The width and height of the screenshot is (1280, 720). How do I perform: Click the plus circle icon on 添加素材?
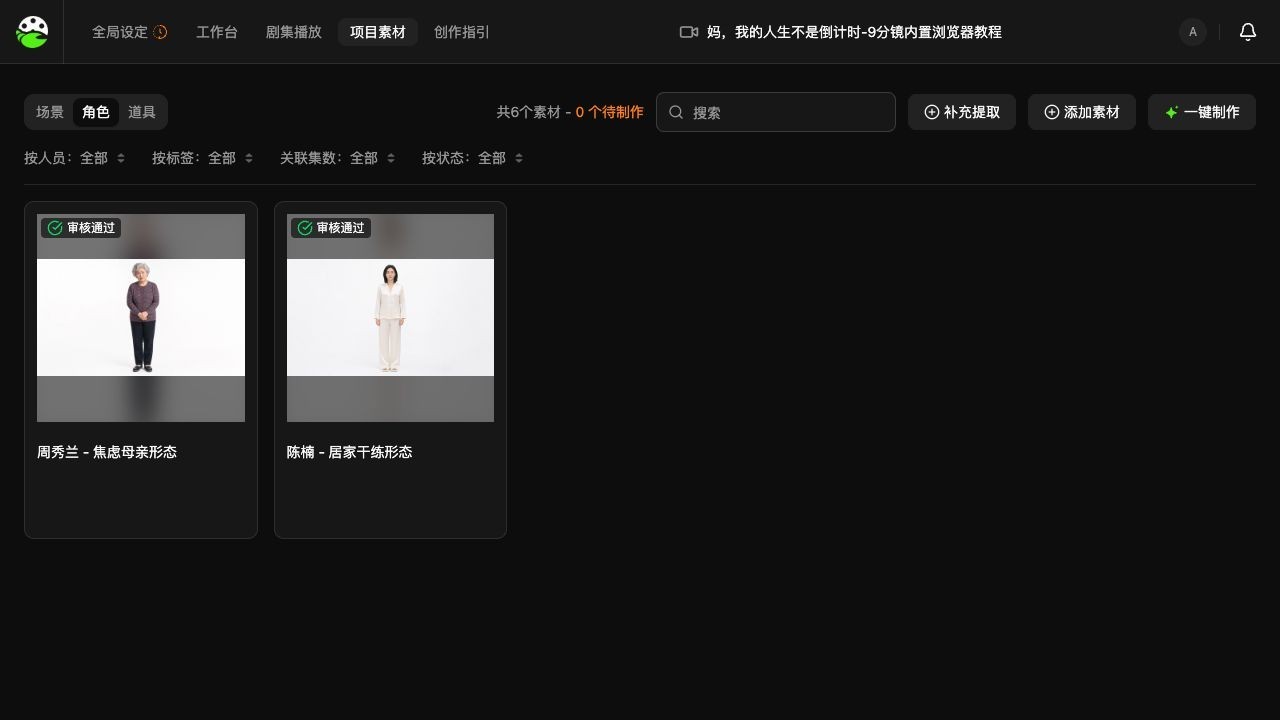(1052, 112)
